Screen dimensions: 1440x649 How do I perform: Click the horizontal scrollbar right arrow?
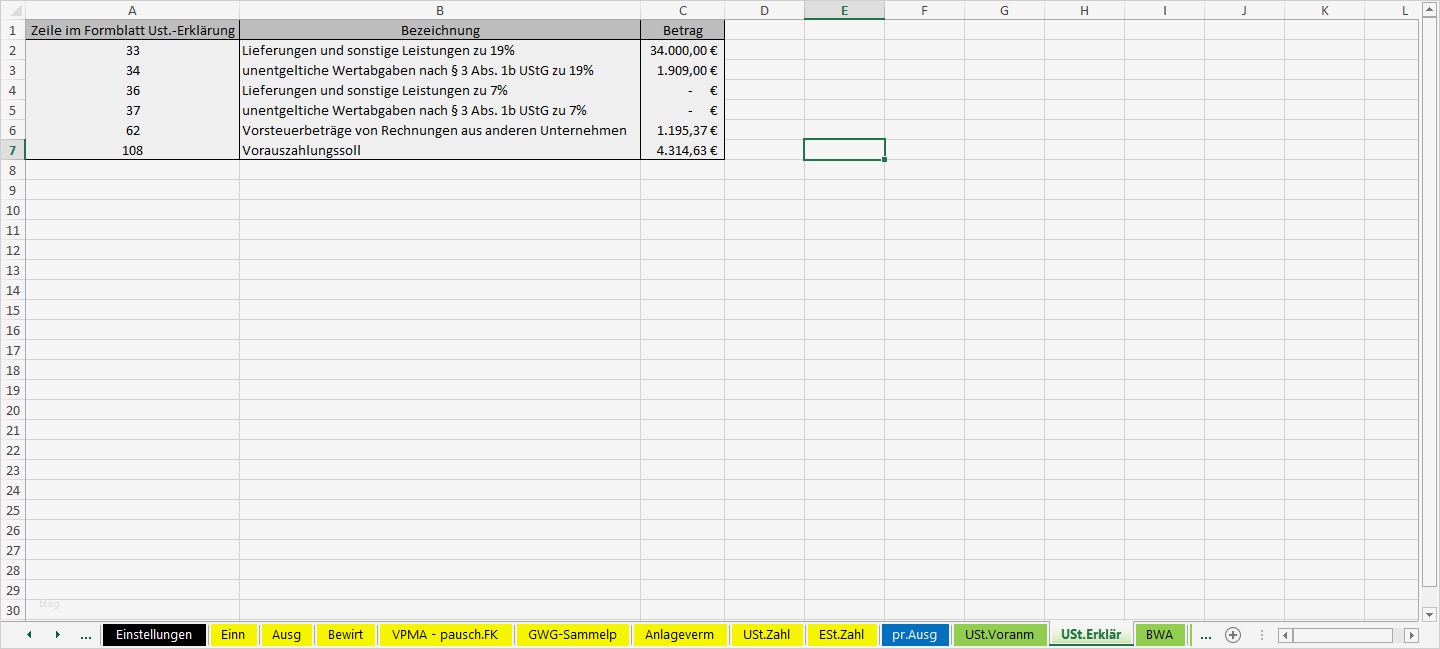[1412, 634]
